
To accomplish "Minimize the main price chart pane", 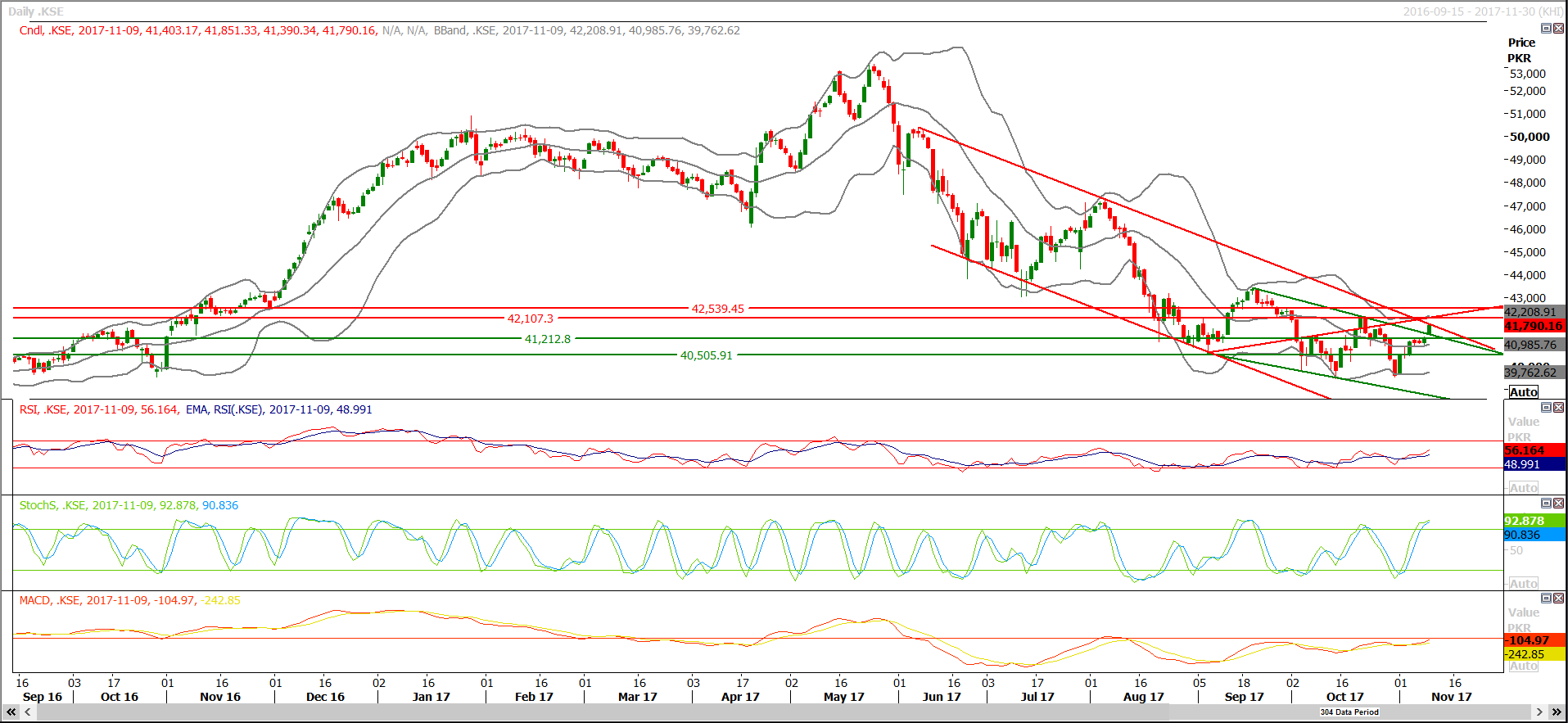I will click(x=1546, y=29).
